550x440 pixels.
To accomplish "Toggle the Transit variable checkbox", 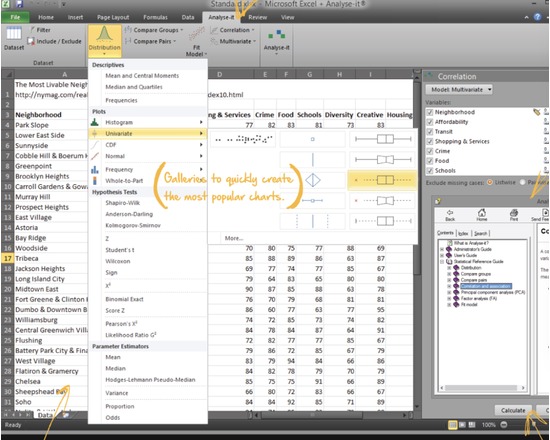I will pyautogui.click(x=430, y=132).
